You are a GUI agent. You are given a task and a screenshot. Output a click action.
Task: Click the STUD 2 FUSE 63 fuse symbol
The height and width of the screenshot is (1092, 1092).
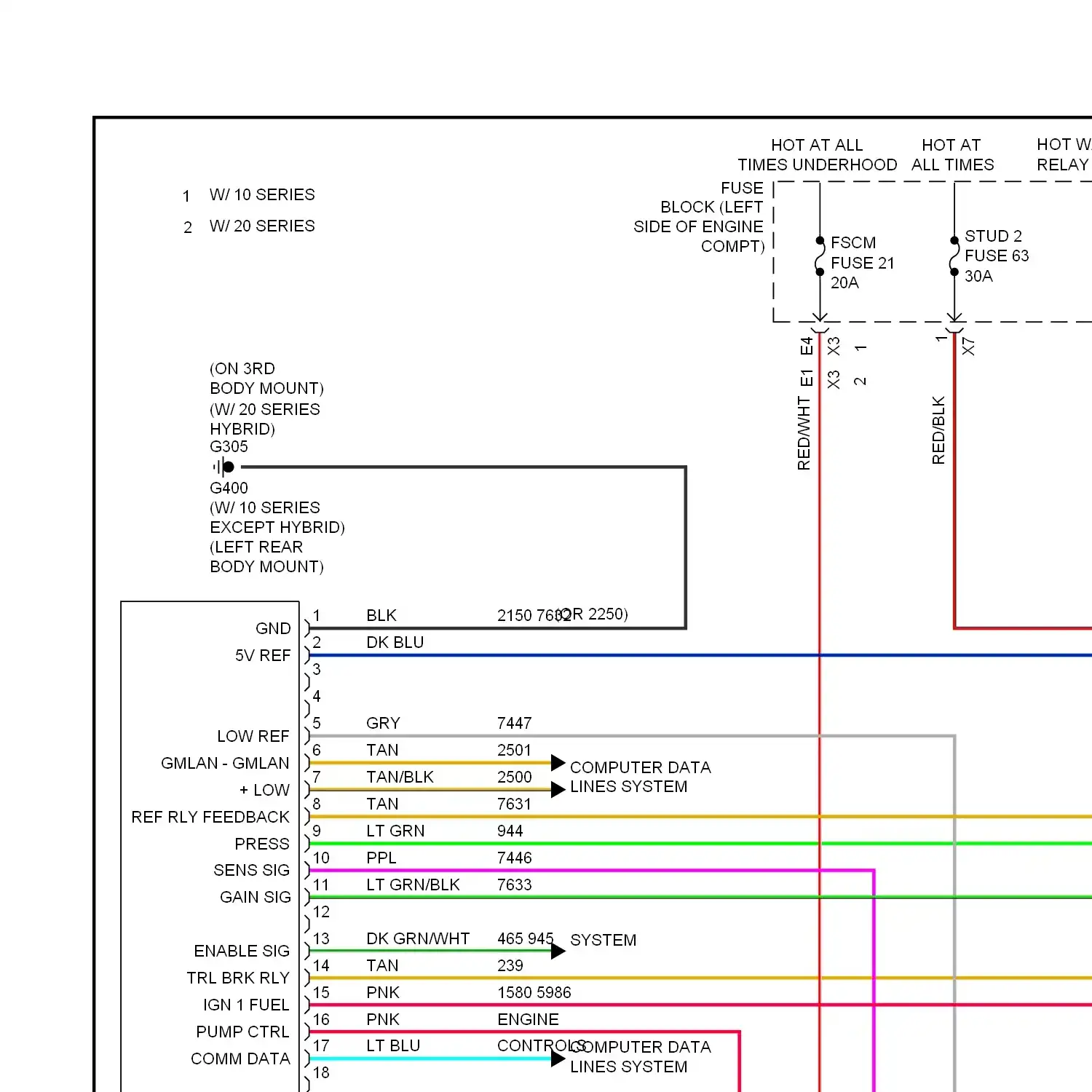pyautogui.click(x=954, y=256)
